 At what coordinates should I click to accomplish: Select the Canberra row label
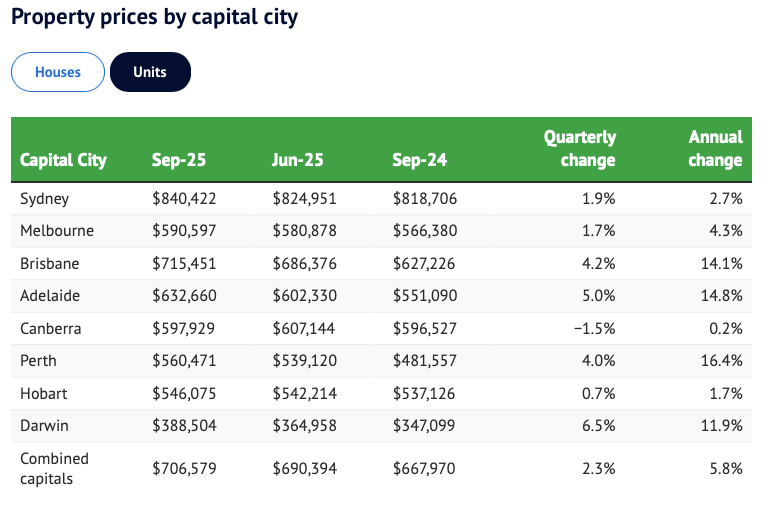pos(51,329)
